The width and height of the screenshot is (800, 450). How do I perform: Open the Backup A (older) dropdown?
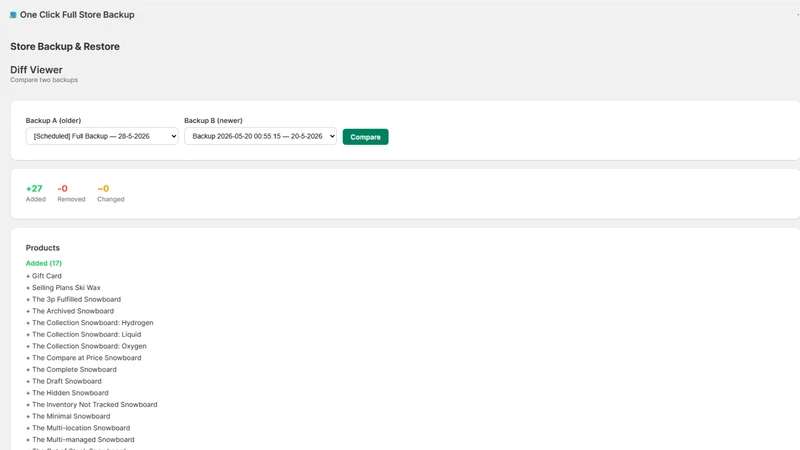tap(102, 136)
